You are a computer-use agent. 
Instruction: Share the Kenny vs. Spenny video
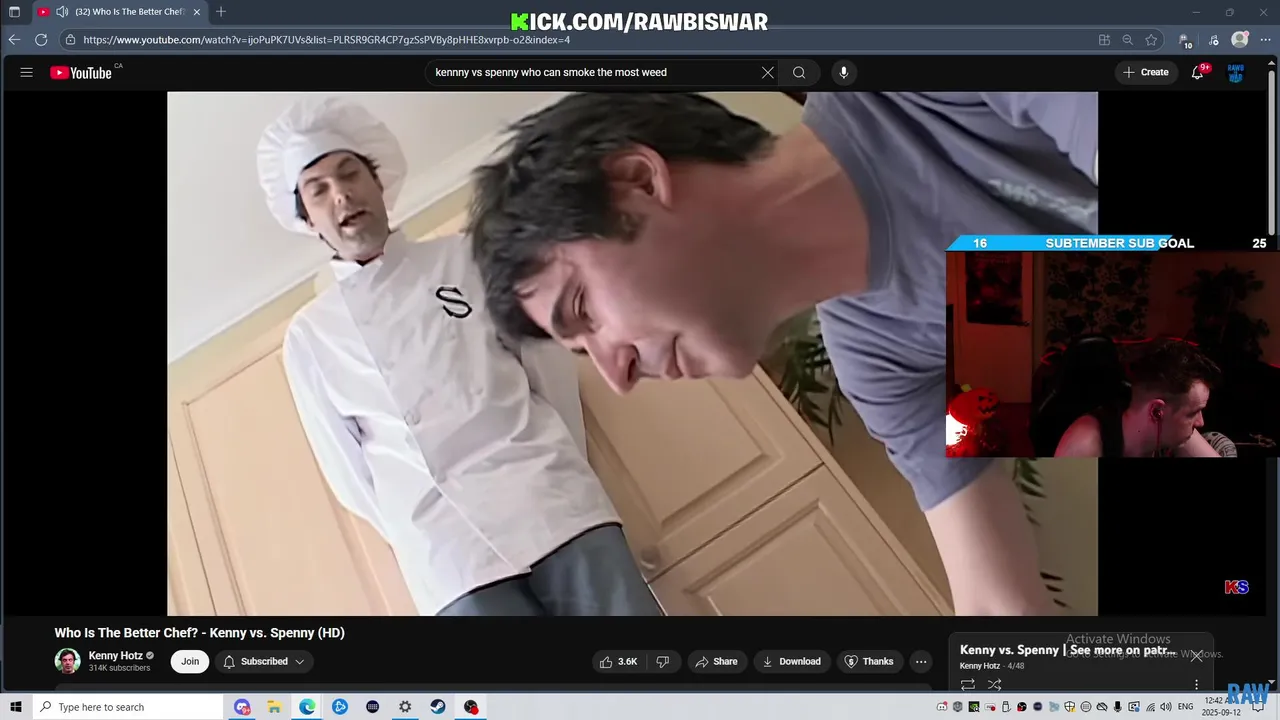(716, 661)
